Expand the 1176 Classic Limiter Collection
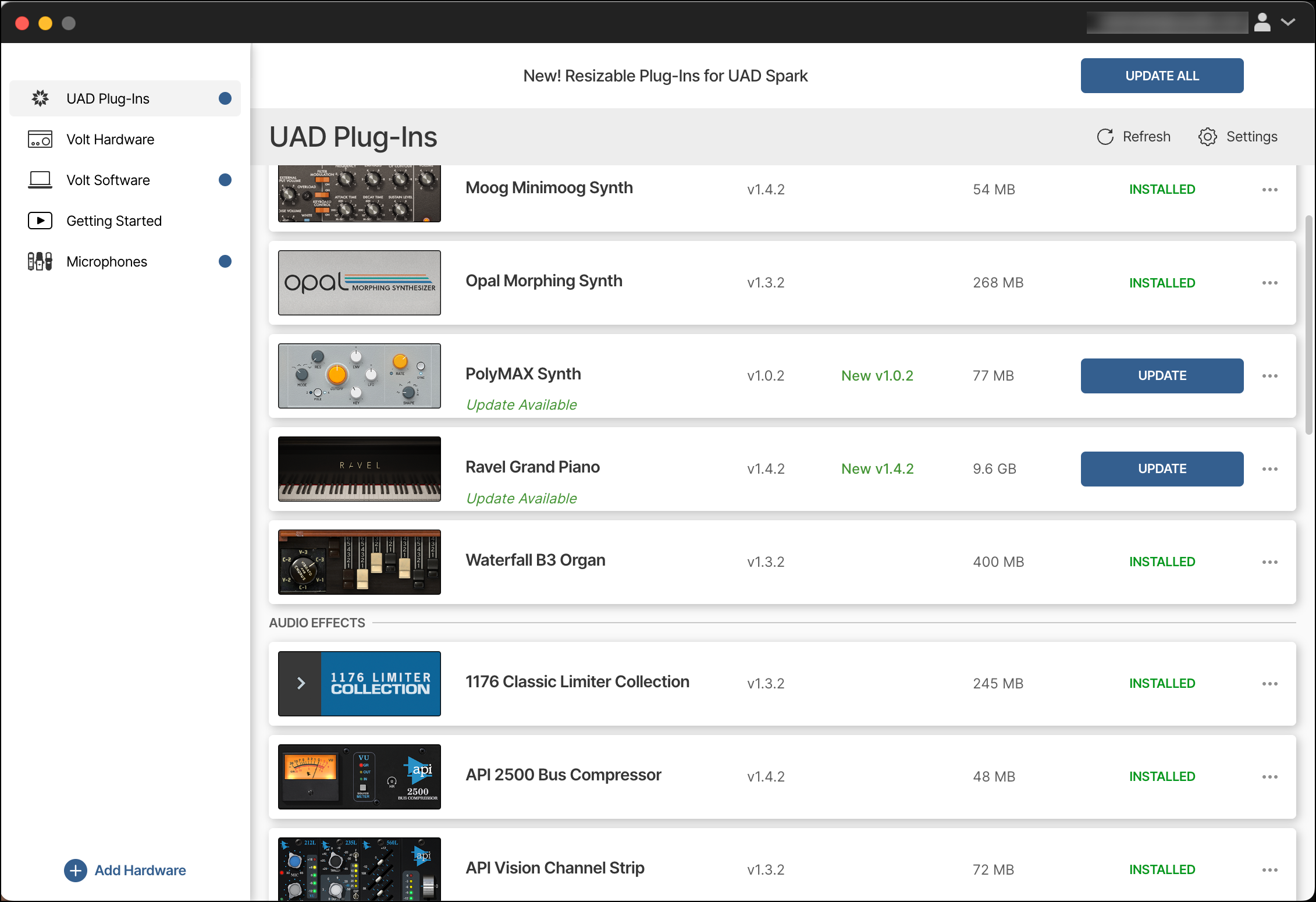Image resolution: width=1316 pixels, height=902 pixels. (x=300, y=683)
